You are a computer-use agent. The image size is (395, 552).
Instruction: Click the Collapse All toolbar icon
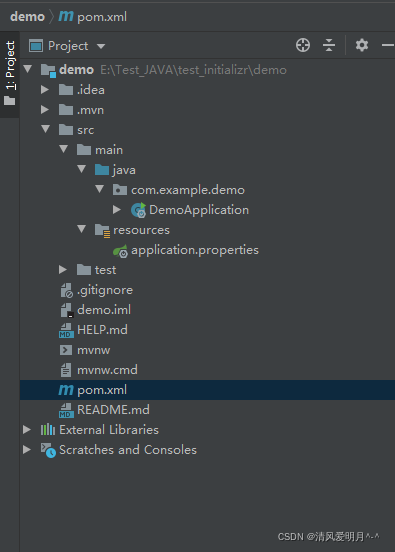(329, 45)
